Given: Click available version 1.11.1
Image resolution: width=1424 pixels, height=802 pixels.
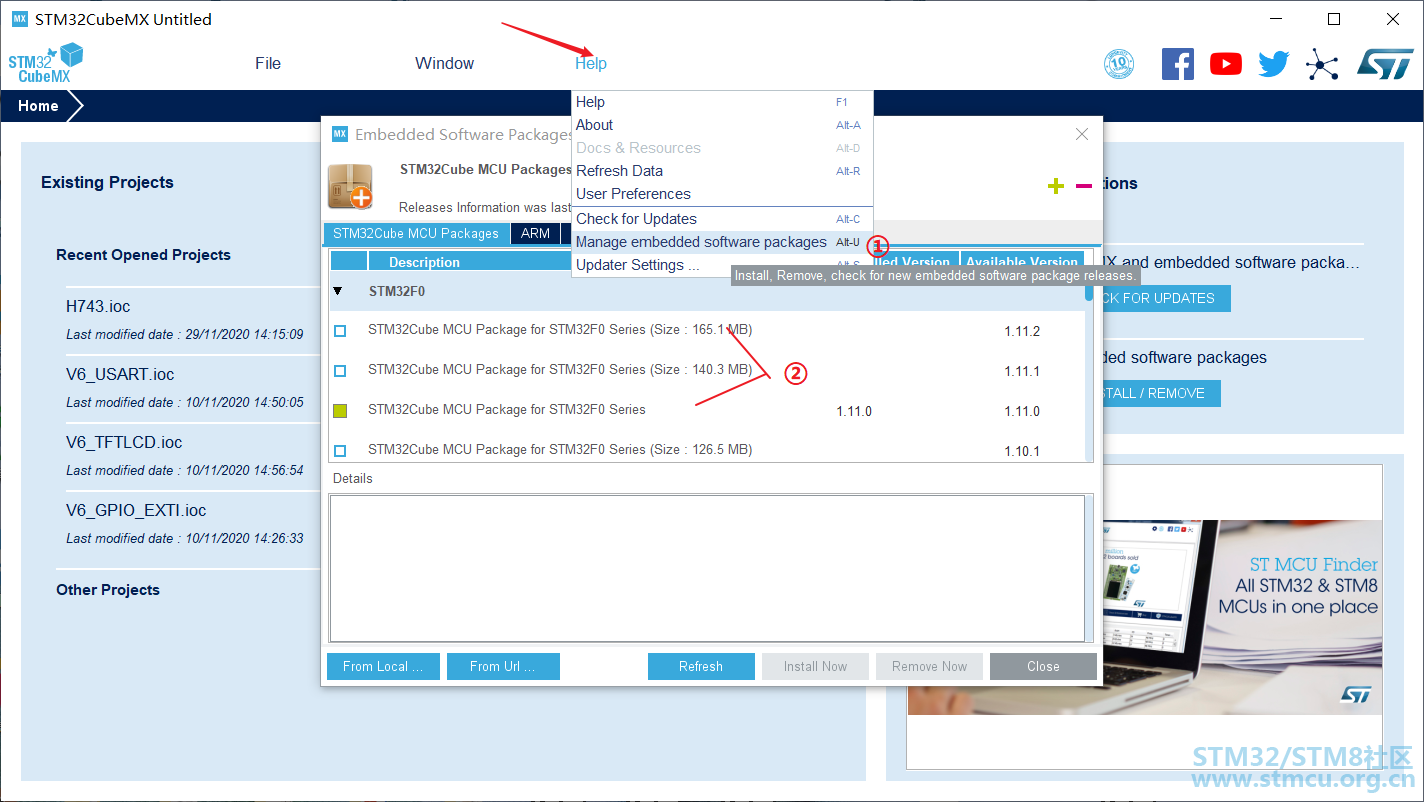Looking at the screenshot, I should coord(1022,371).
